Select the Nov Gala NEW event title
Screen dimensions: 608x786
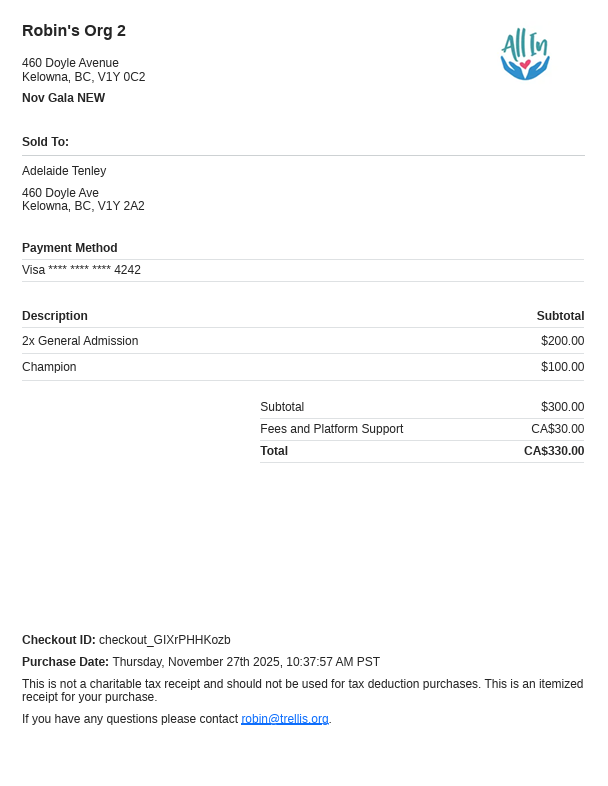tap(63, 98)
